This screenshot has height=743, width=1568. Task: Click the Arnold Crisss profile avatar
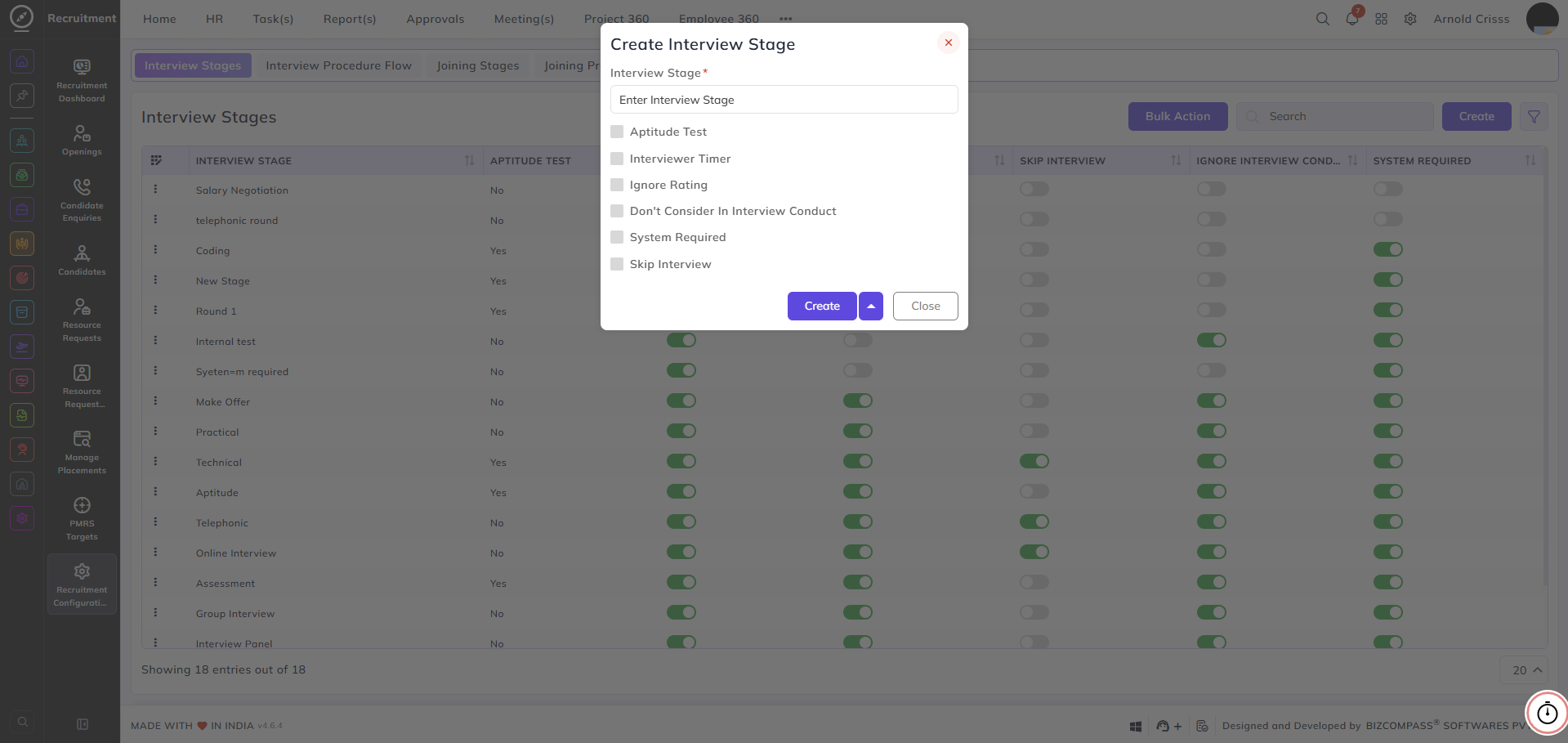[x=1542, y=19]
